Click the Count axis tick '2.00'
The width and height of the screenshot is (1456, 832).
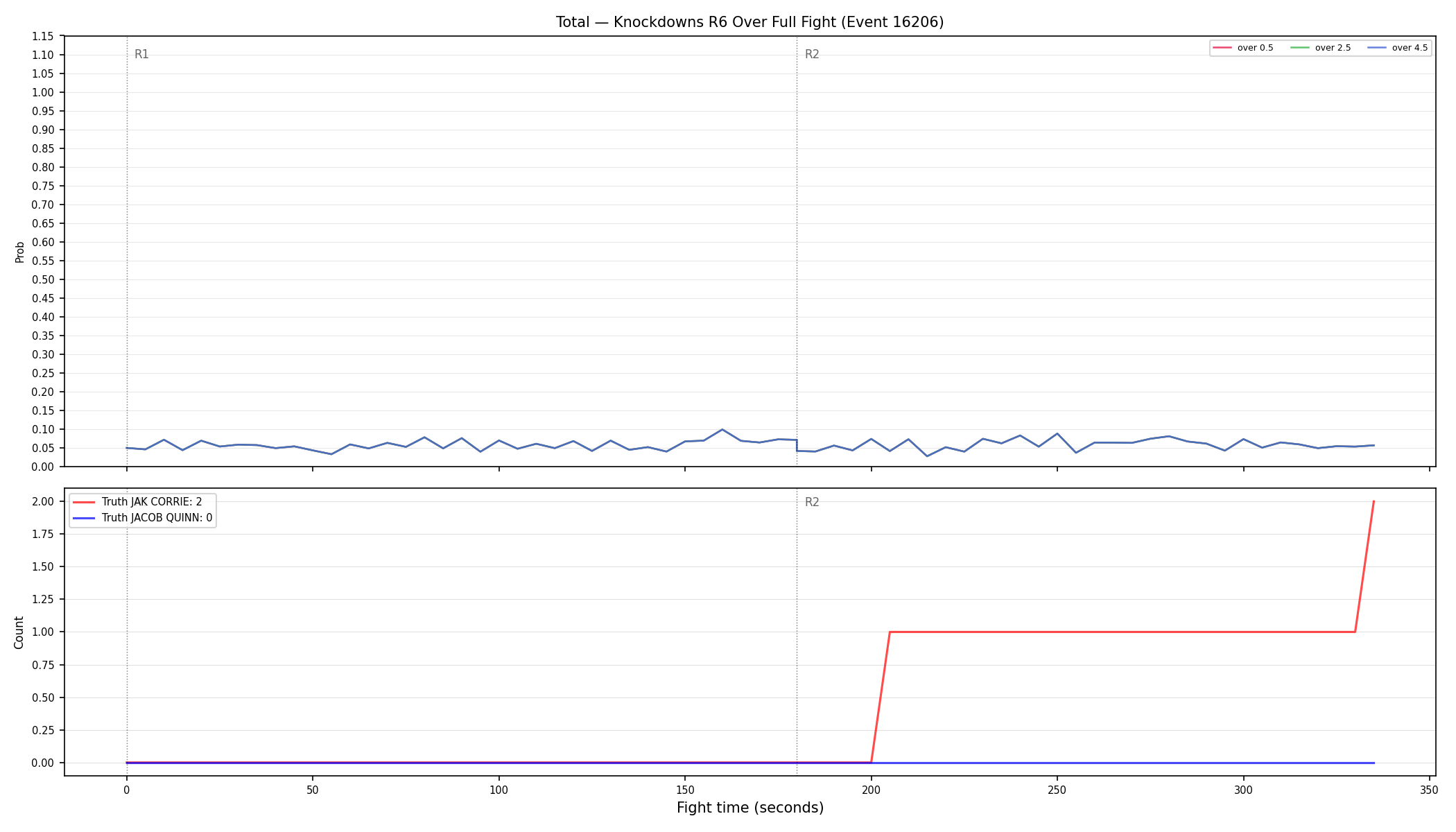(43, 502)
